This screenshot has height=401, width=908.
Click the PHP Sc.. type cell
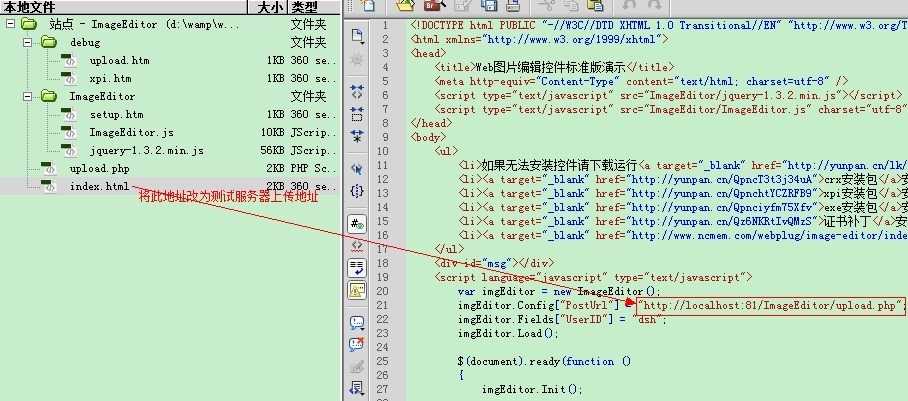coord(313,169)
